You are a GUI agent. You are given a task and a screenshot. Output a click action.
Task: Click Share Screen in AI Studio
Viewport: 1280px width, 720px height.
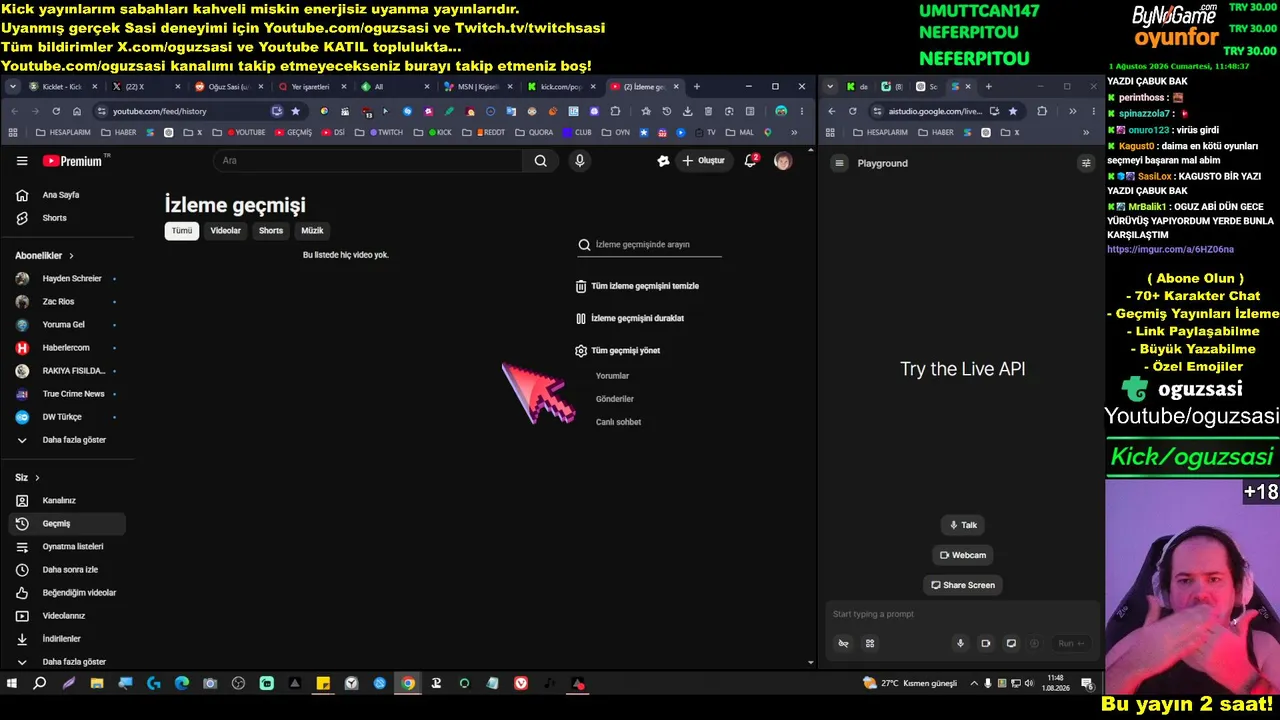[x=963, y=585]
